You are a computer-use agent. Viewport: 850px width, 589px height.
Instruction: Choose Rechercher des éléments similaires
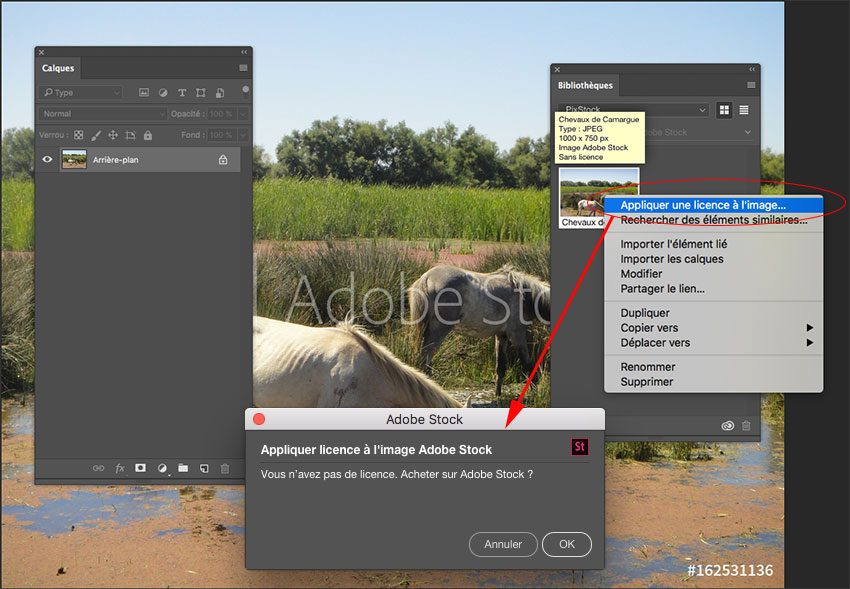pyautogui.click(x=713, y=220)
